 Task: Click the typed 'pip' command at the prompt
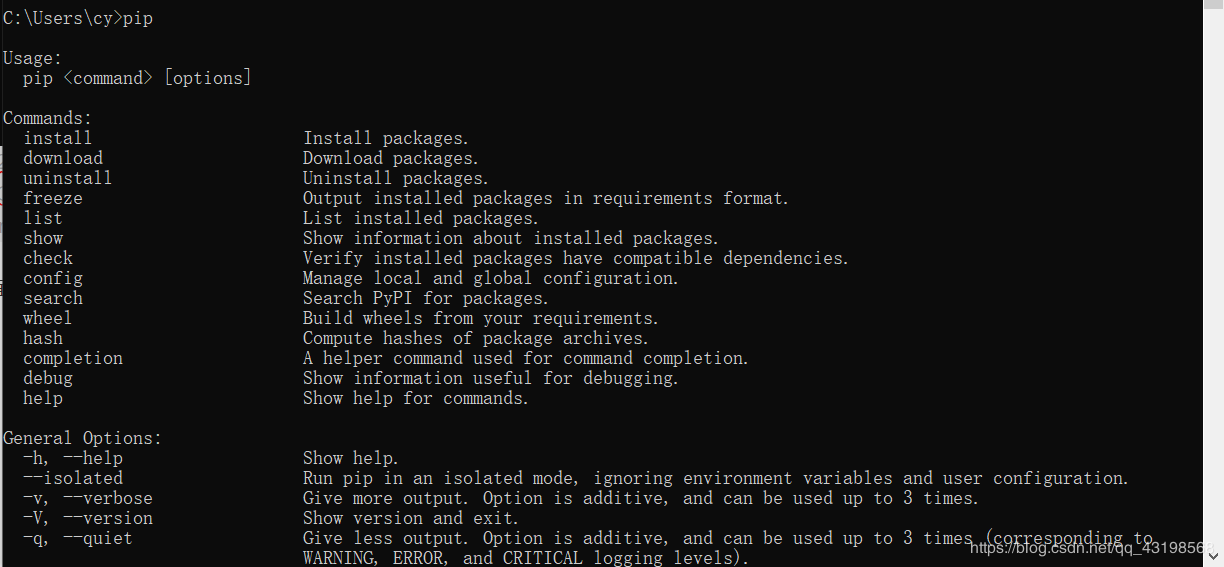138,18
